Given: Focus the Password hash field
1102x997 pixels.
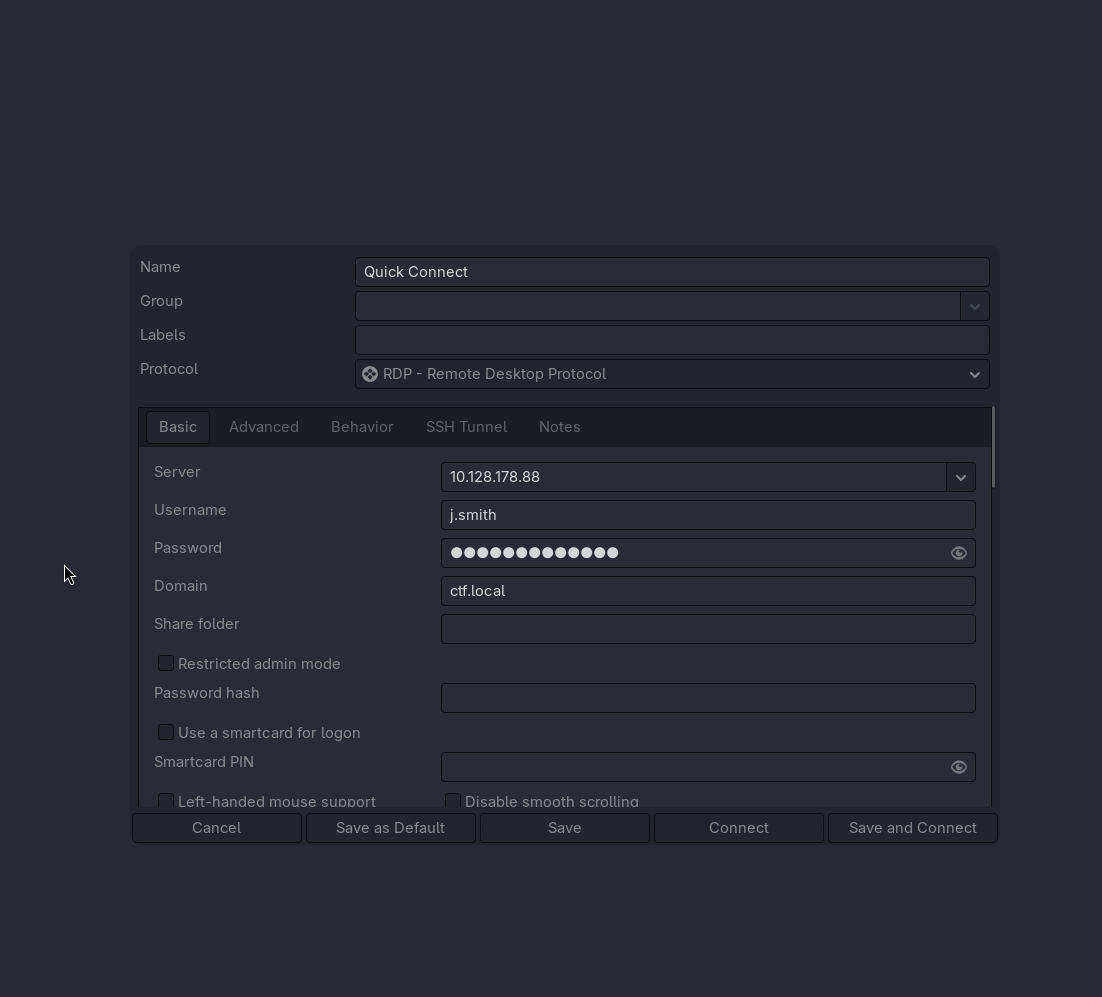Looking at the screenshot, I should 708,698.
